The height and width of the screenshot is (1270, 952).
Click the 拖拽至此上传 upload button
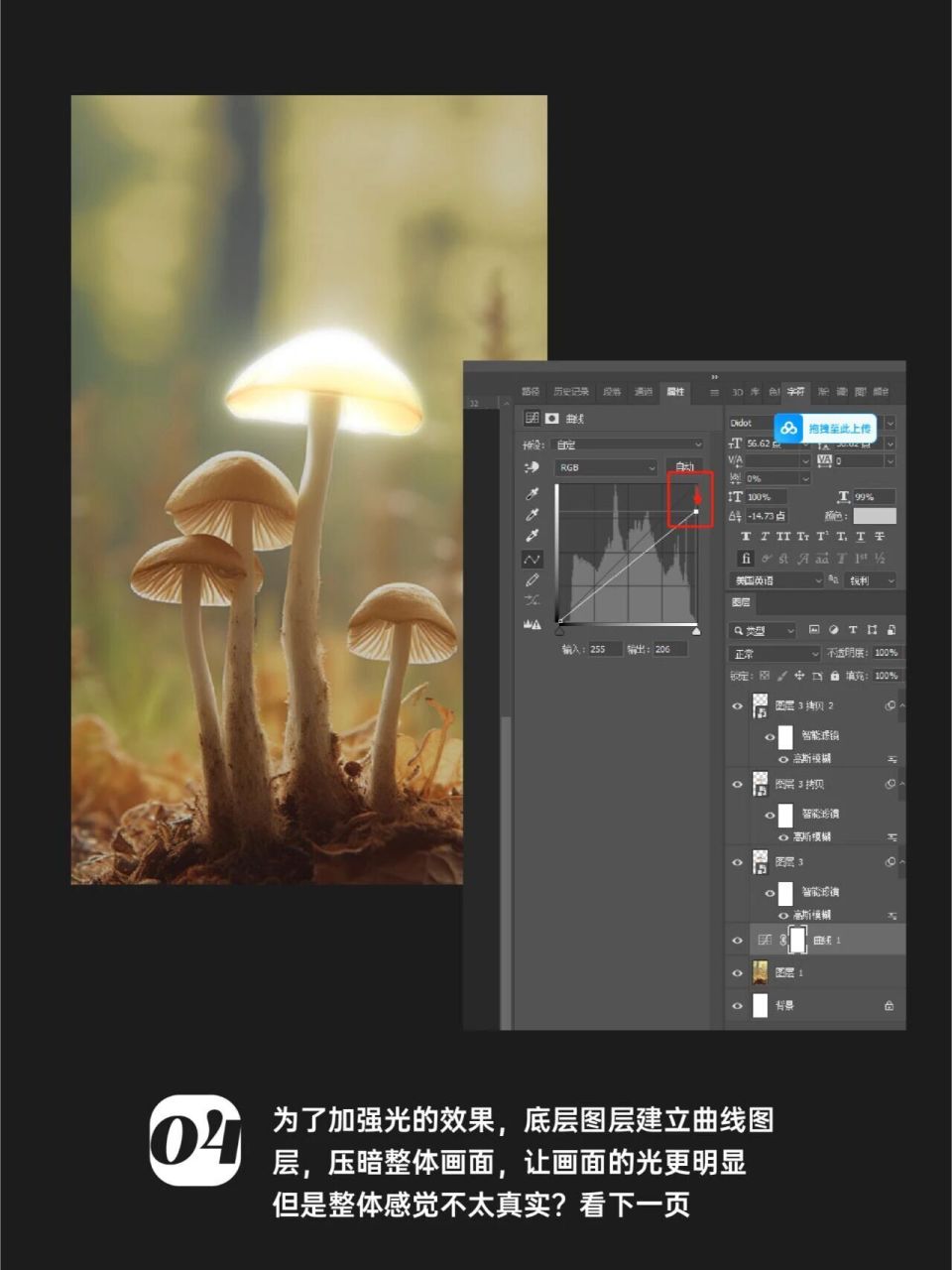(x=826, y=428)
